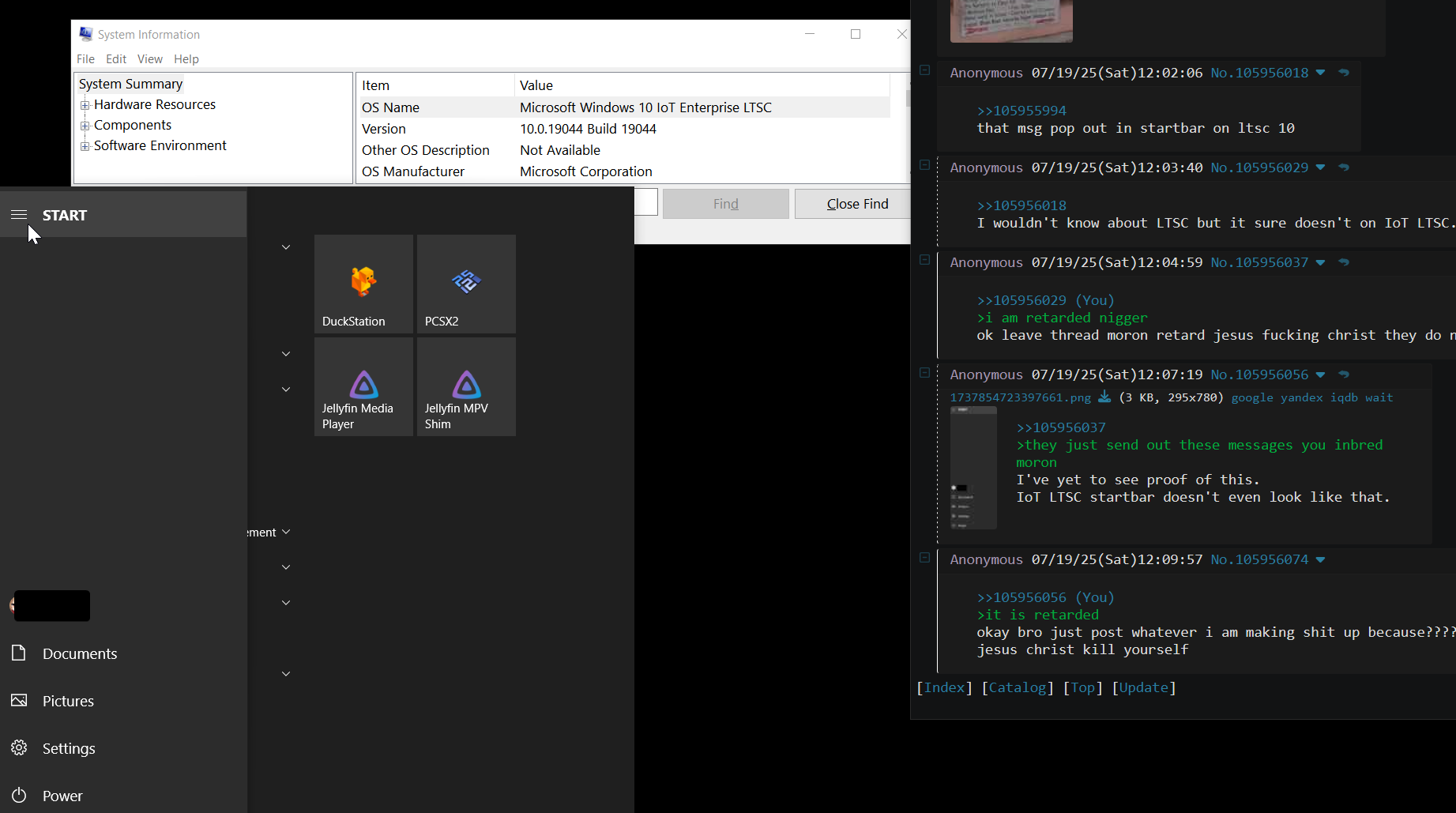Expand the Hardware Resources tree node
The width and height of the screenshot is (1456, 813).
coord(85,105)
